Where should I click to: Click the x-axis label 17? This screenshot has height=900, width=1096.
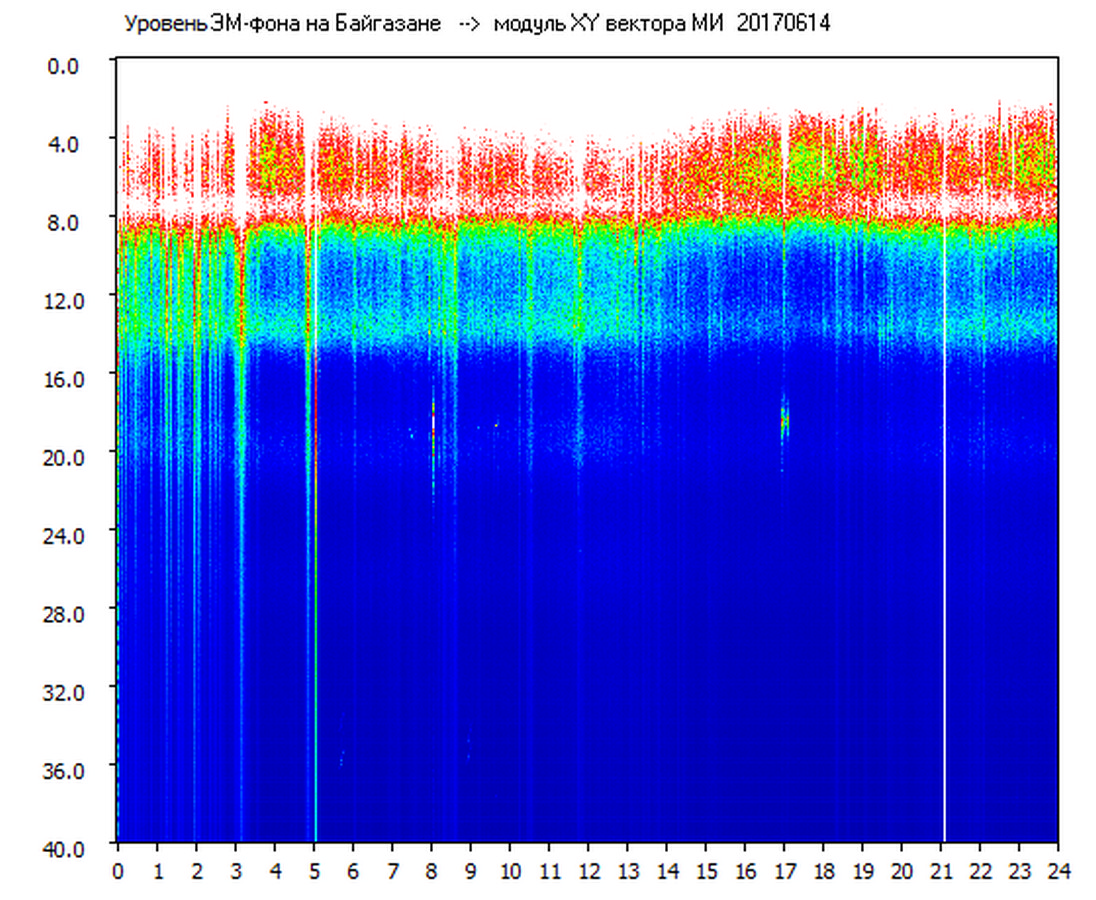[784, 870]
